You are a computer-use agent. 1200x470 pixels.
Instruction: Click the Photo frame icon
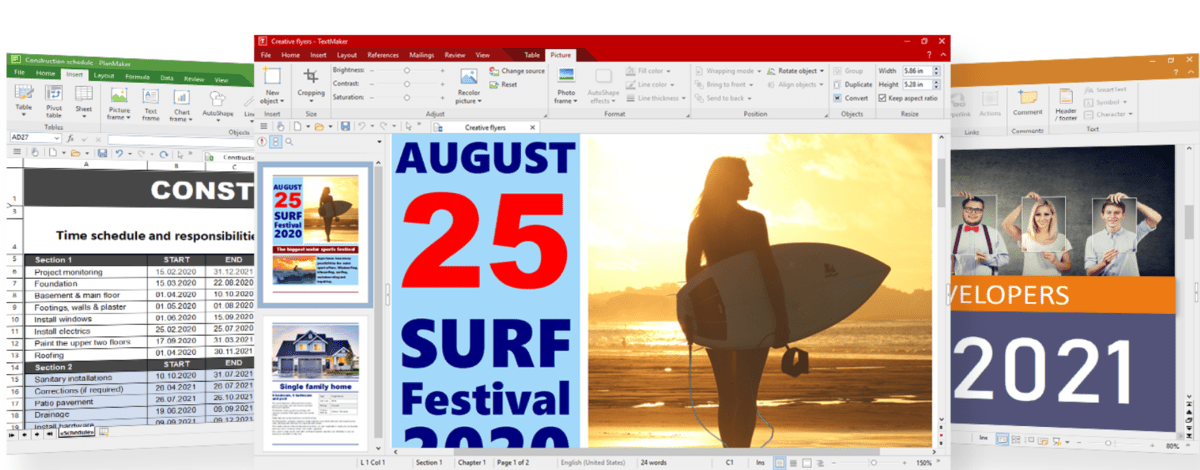tap(566, 84)
